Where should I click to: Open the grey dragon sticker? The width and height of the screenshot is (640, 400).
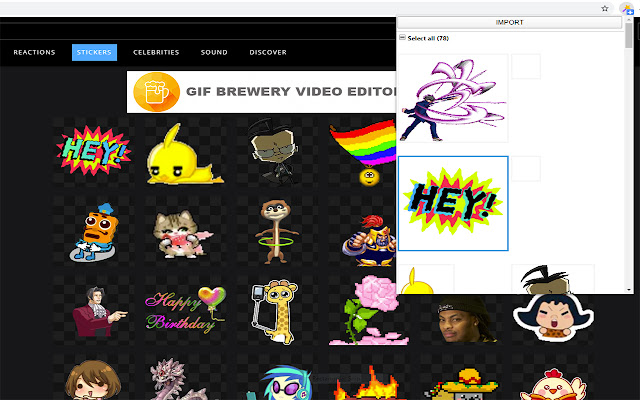[185, 378]
